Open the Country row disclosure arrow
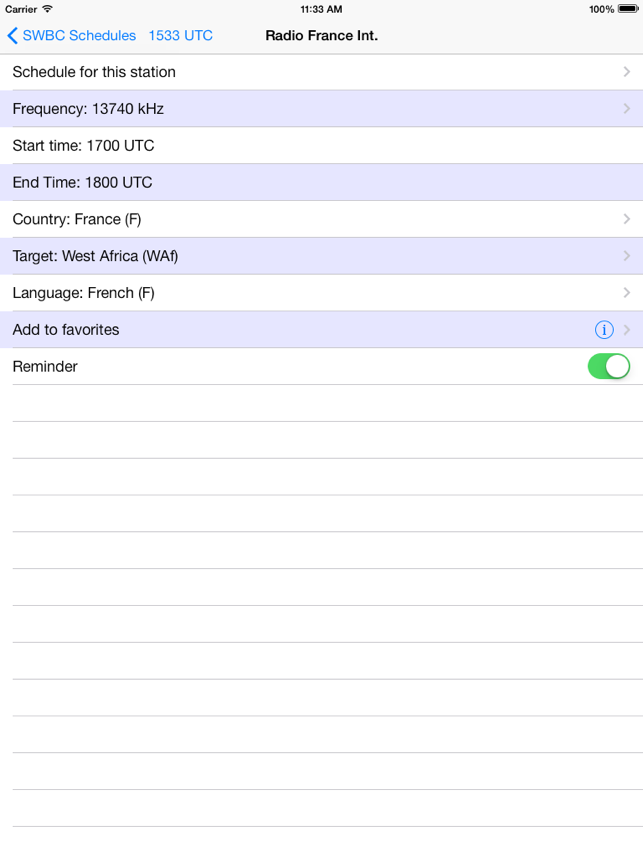 coord(627,219)
